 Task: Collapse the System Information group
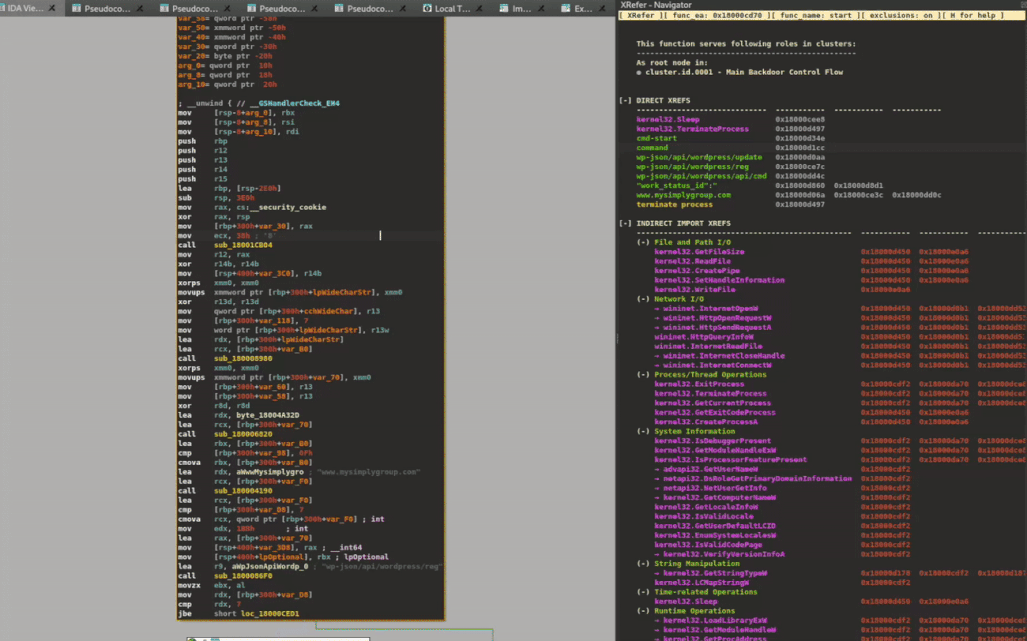click(643, 431)
